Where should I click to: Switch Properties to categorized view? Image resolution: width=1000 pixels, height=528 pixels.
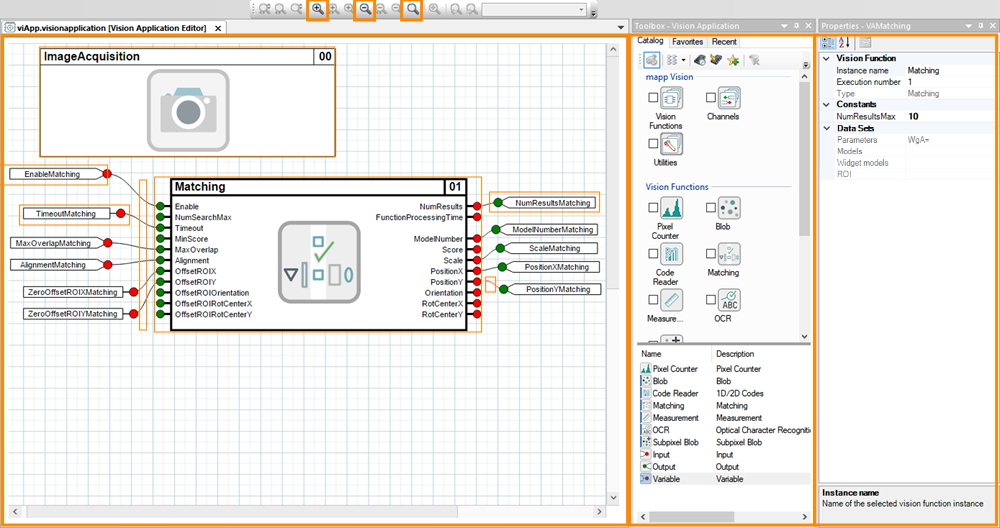point(828,43)
